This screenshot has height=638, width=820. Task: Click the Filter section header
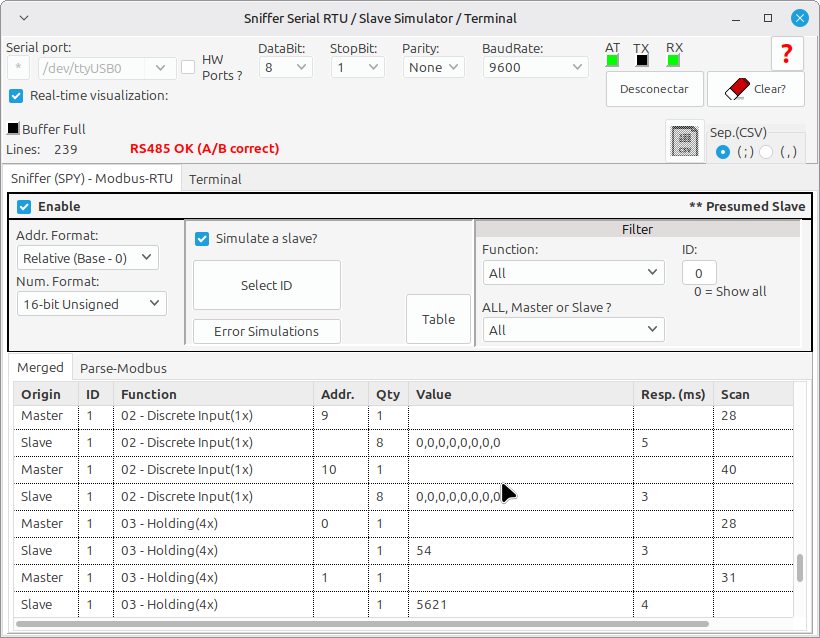(x=637, y=229)
